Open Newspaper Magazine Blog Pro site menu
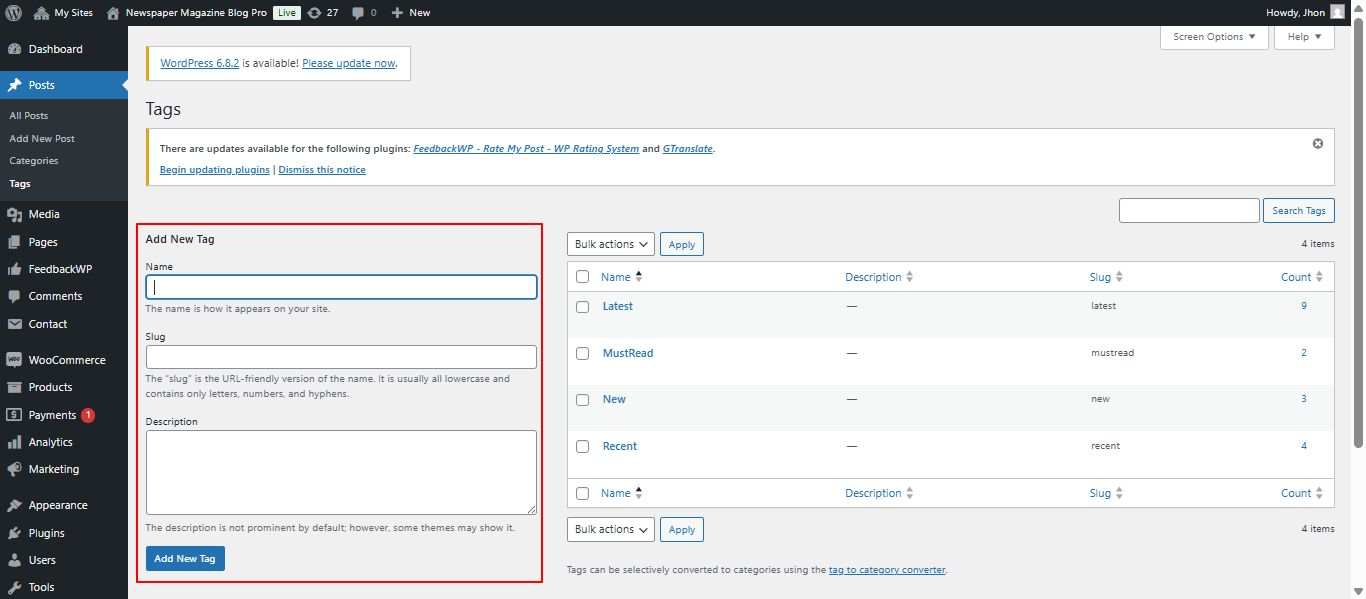Screen dimensions: 1366x599 click(x=196, y=13)
